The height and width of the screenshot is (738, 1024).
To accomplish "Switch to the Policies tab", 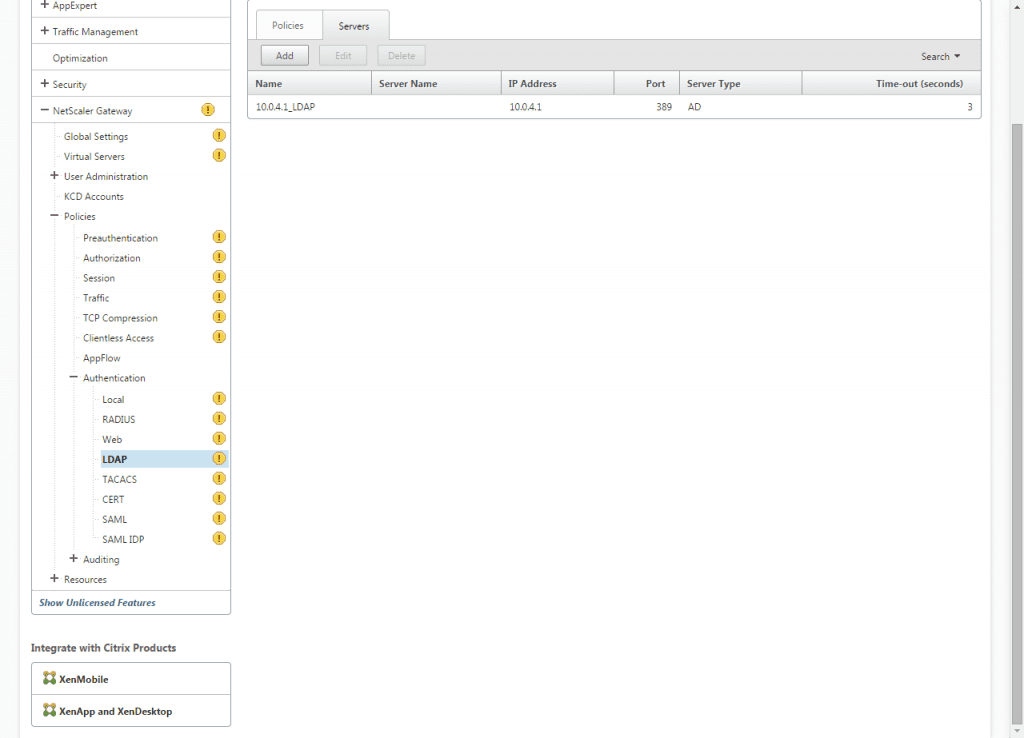I will point(289,24).
